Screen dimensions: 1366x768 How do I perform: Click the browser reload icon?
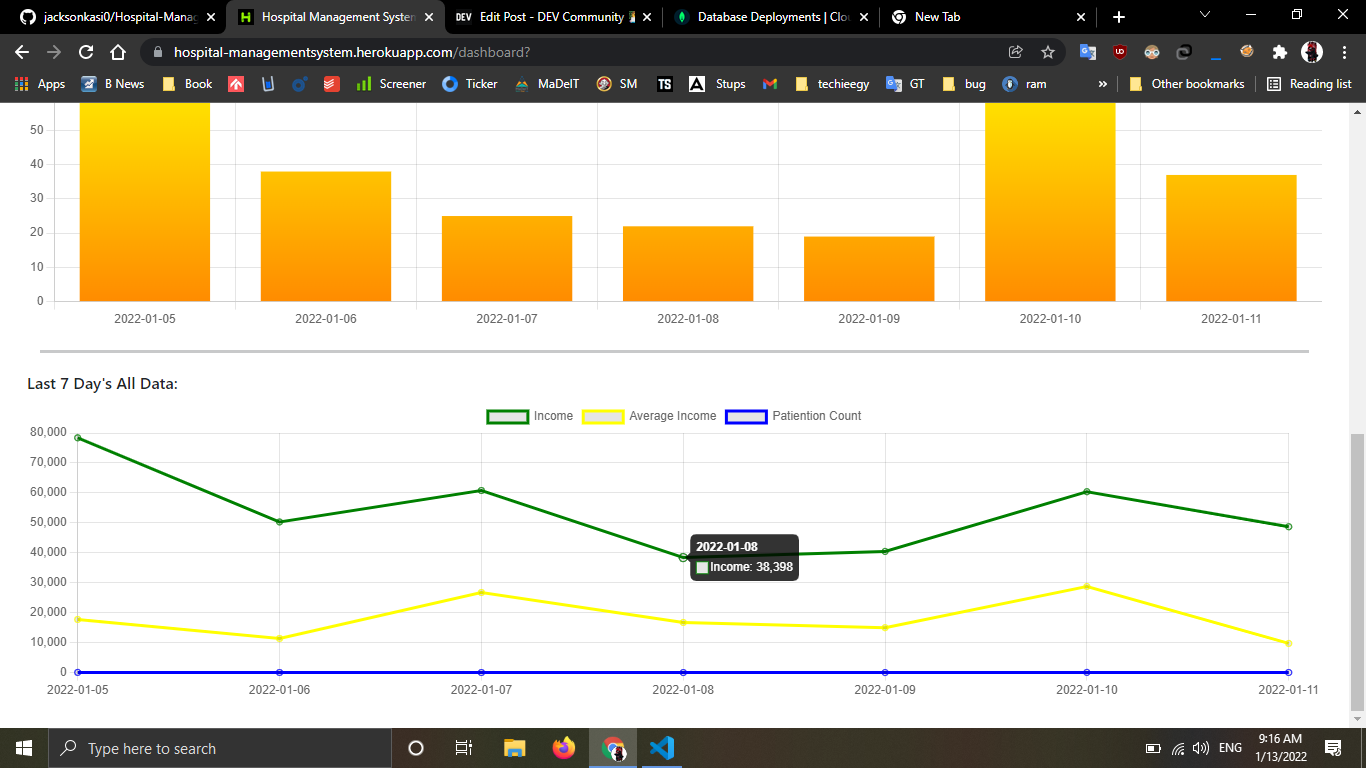pyautogui.click(x=86, y=52)
